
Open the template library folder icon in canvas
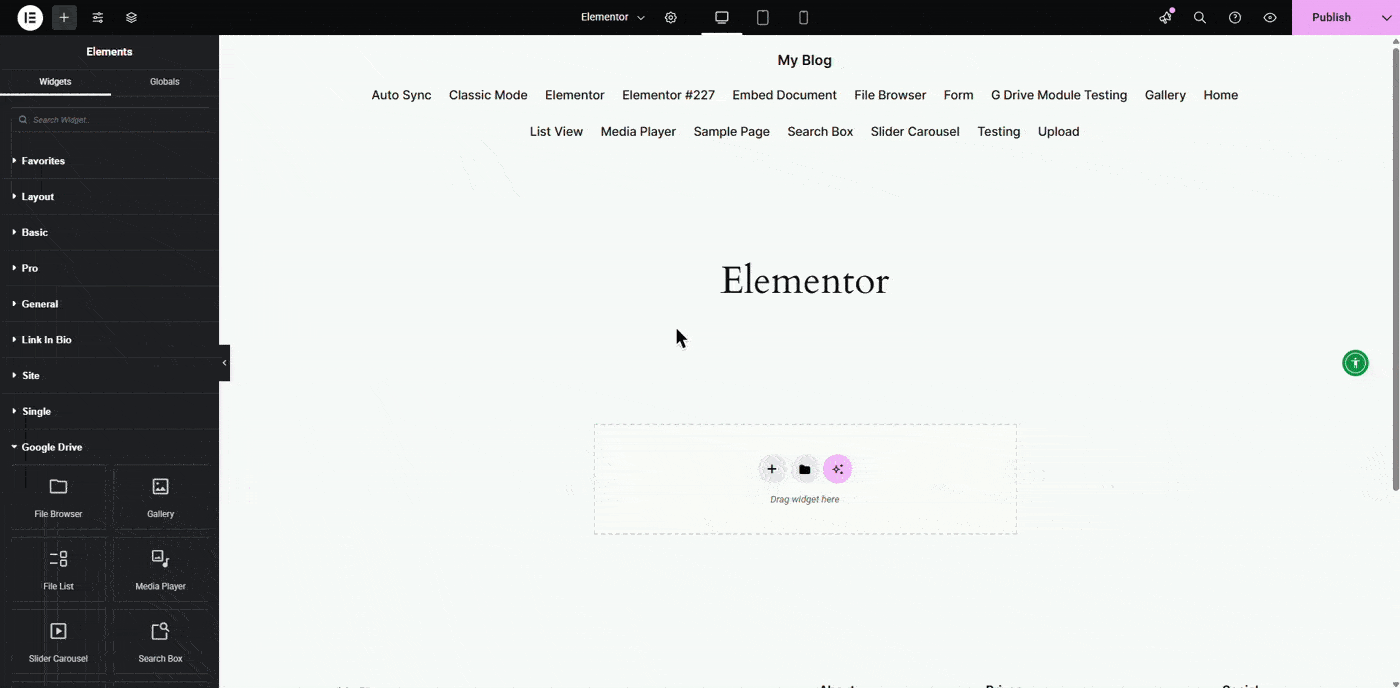point(805,469)
